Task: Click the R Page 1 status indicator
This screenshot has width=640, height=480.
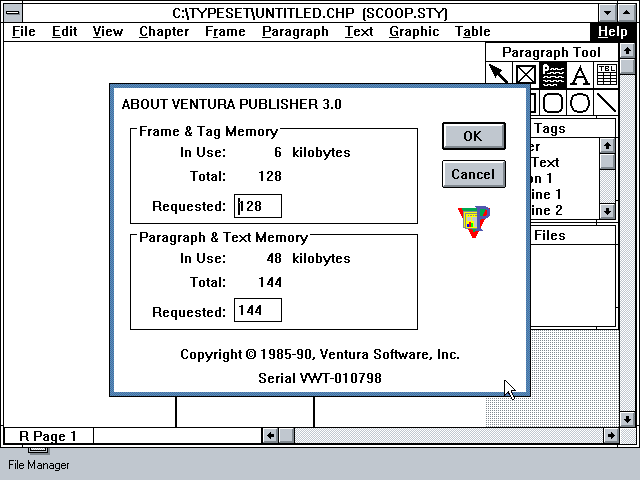Action: 48,436
